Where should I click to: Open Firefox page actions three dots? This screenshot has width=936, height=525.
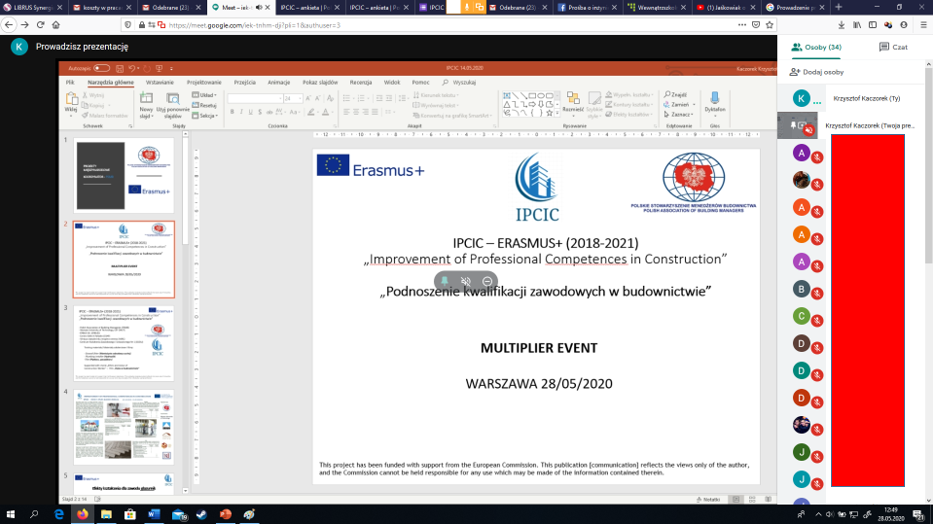click(x=741, y=25)
